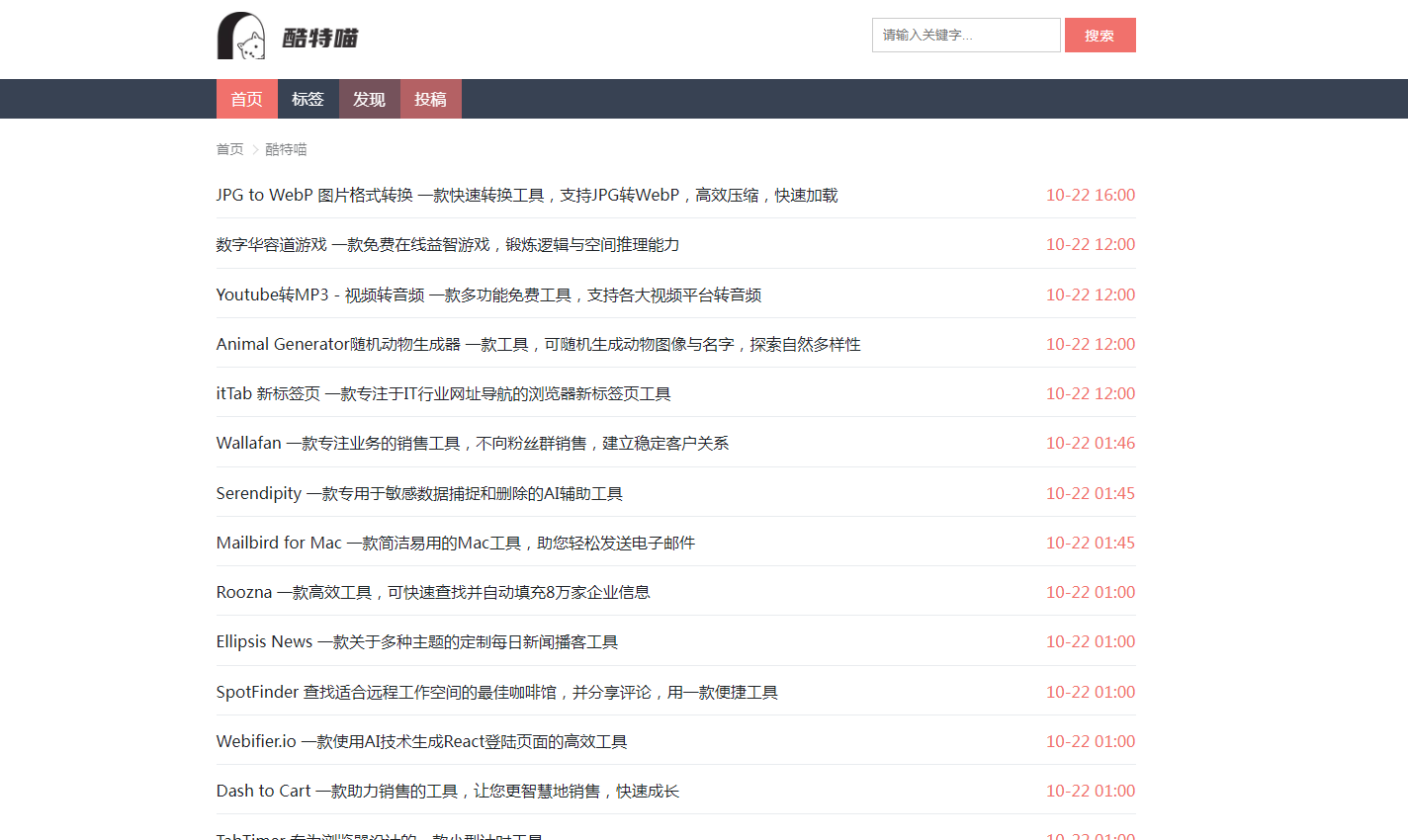Click the timestamp on the 数字华容道游戏 row
The image size is (1408, 840).
[x=1091, y=244]
